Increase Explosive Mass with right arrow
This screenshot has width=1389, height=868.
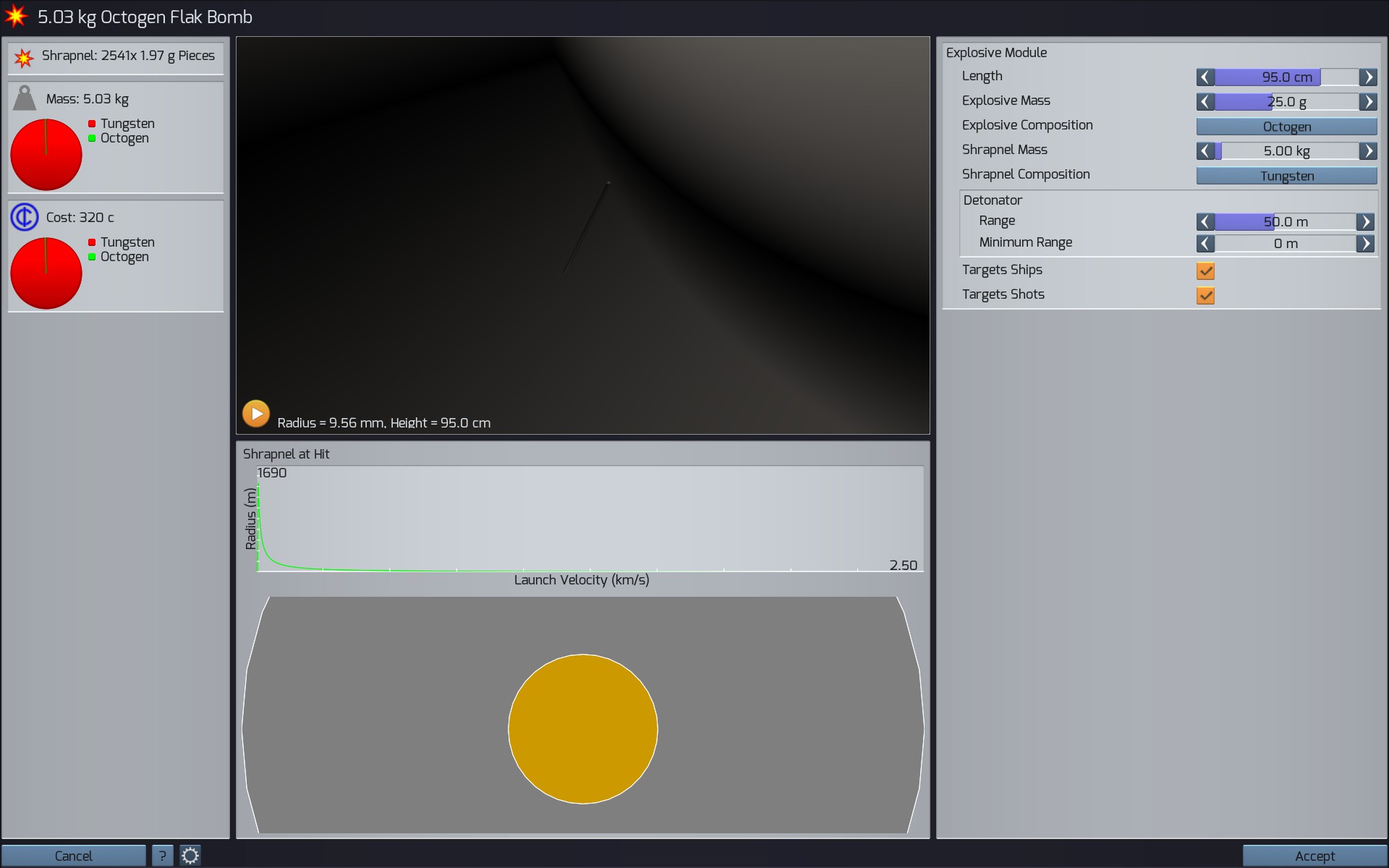pyautogui.click(x=1368, y=102)
